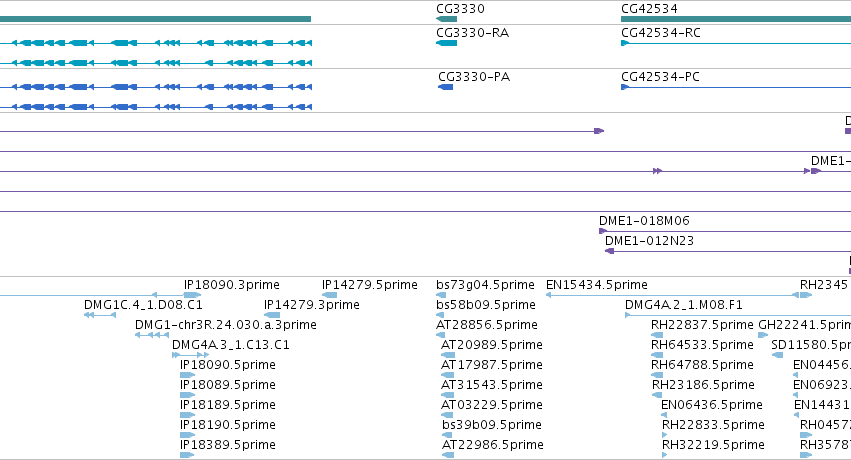
Task: Open the CG42534-PC coding sequence label
Action: click(660, 76)
